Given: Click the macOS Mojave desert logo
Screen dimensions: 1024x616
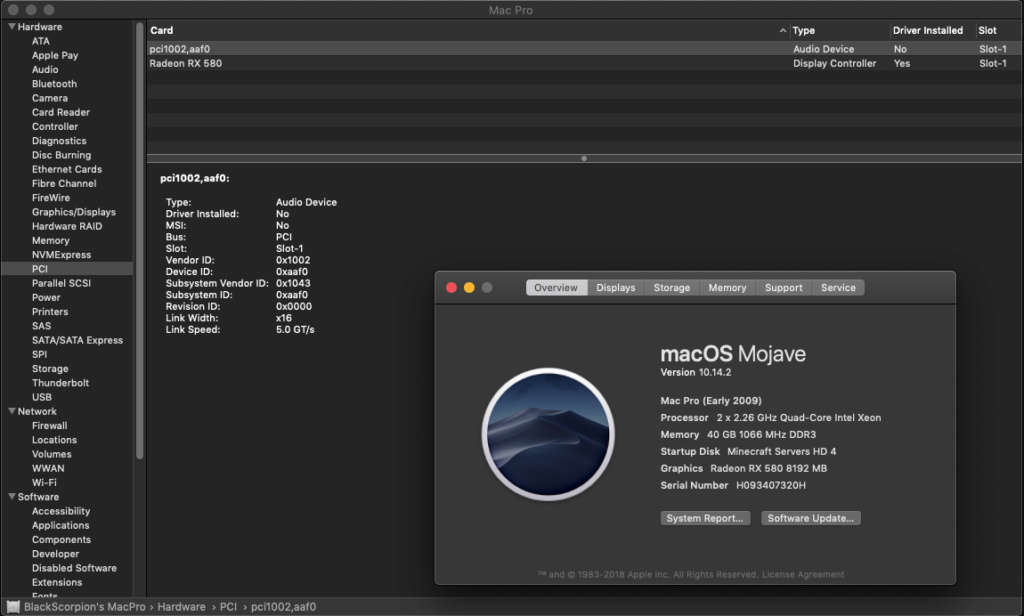Looking at the screenshot, I should [548, 434].
